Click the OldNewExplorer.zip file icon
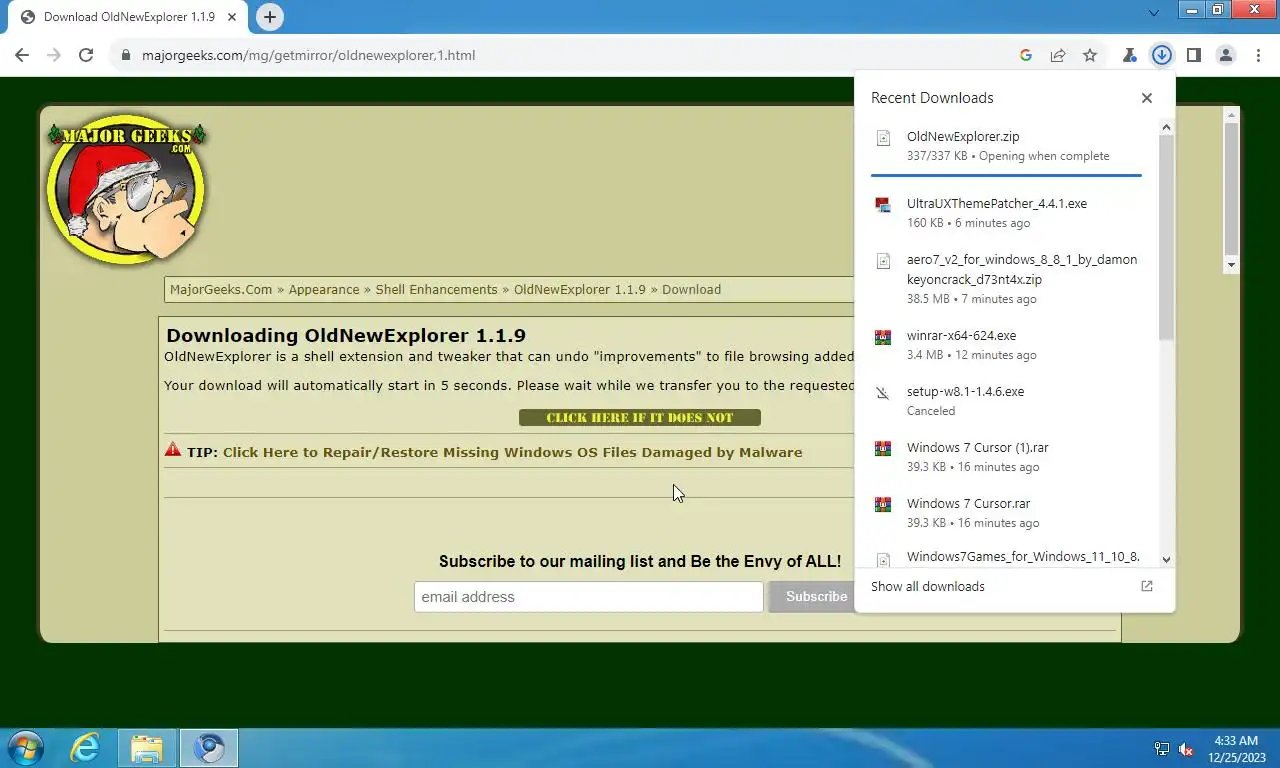The width and height of the screenshot is (1280, 768). [x=883, y=138]
